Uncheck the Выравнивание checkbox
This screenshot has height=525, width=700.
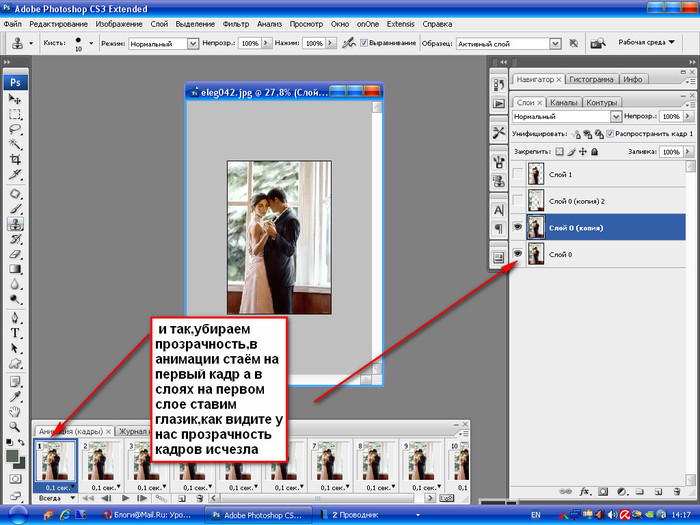click(364, 43)
